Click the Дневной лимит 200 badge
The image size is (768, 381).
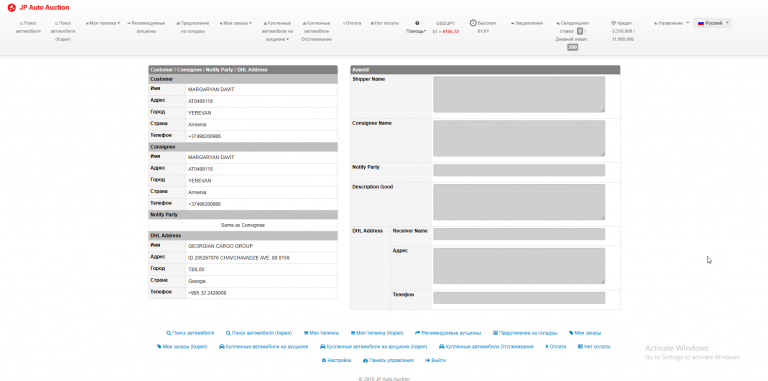coord(573,48)
